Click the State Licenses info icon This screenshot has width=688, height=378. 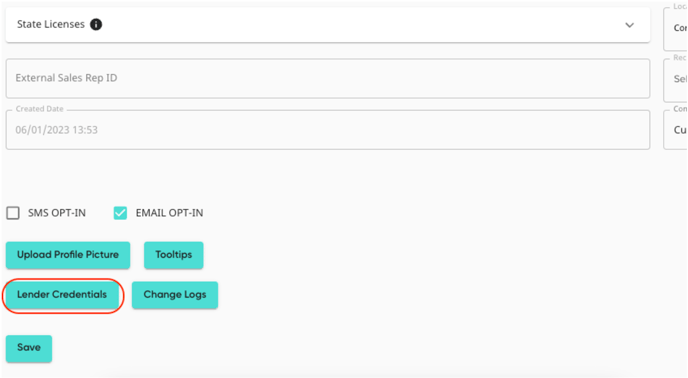[96, 25]
